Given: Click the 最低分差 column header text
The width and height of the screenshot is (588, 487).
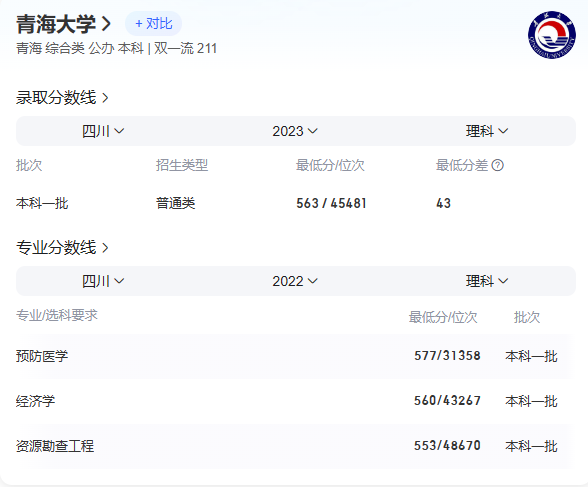Looking at the screenshot, I should pyautogui.click(x=462, y=165).
